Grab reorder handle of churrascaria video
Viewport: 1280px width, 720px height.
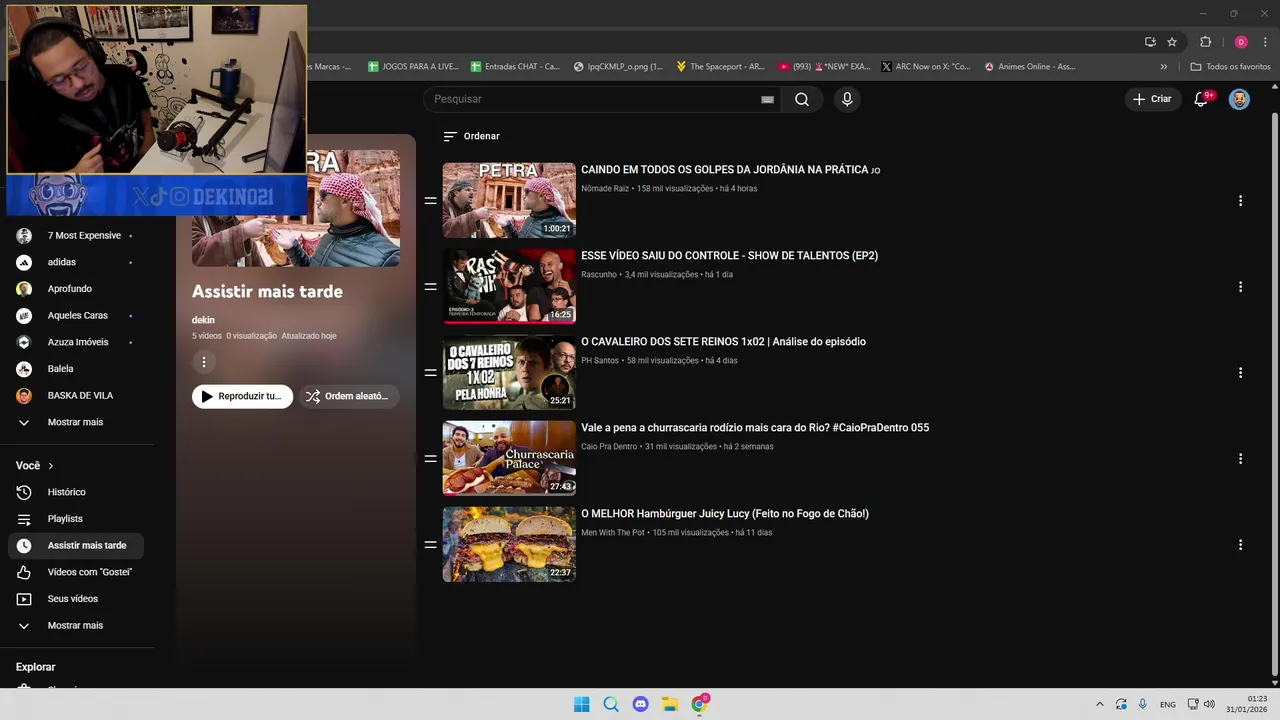click(430, 459)
